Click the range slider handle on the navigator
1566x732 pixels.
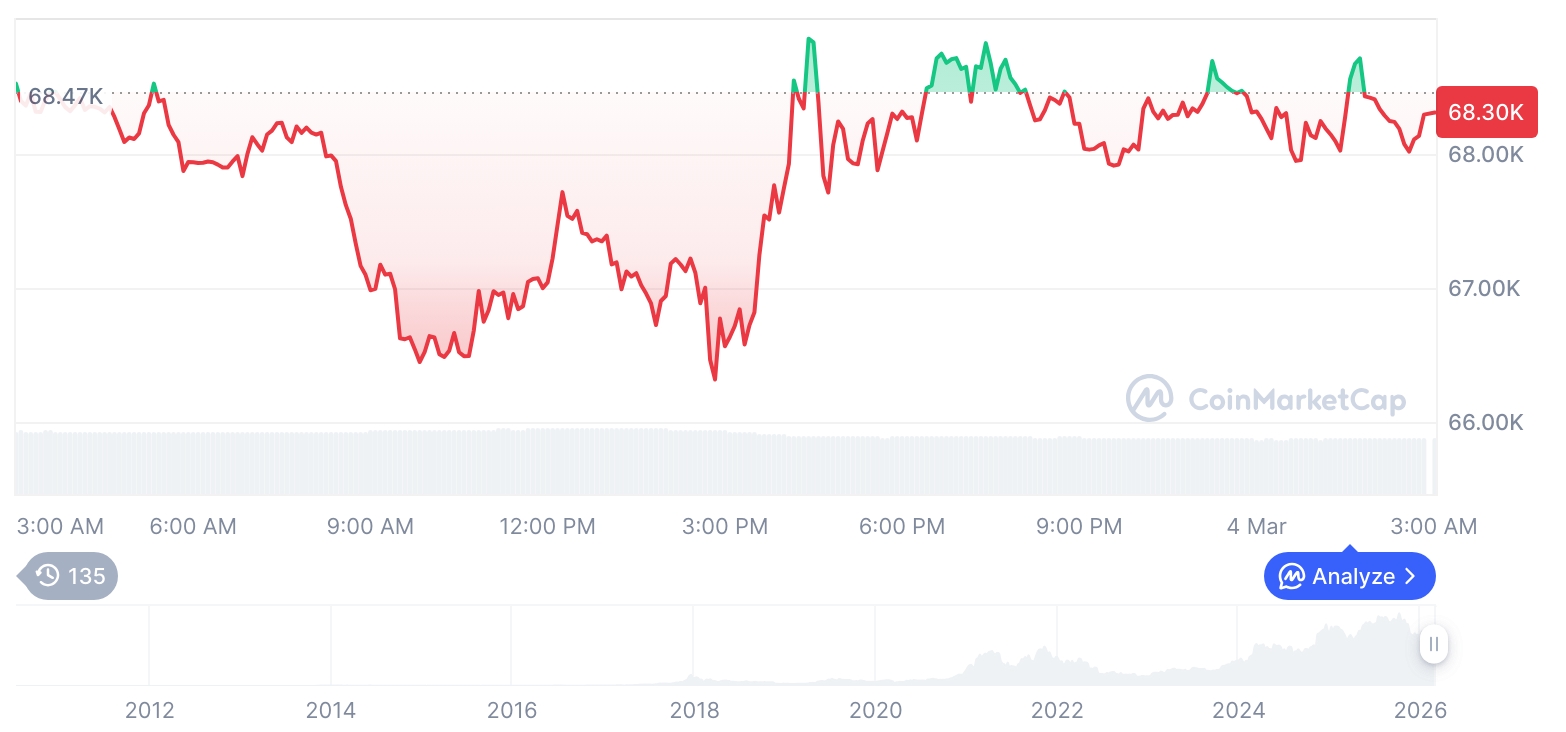[x=1433, y=644]
